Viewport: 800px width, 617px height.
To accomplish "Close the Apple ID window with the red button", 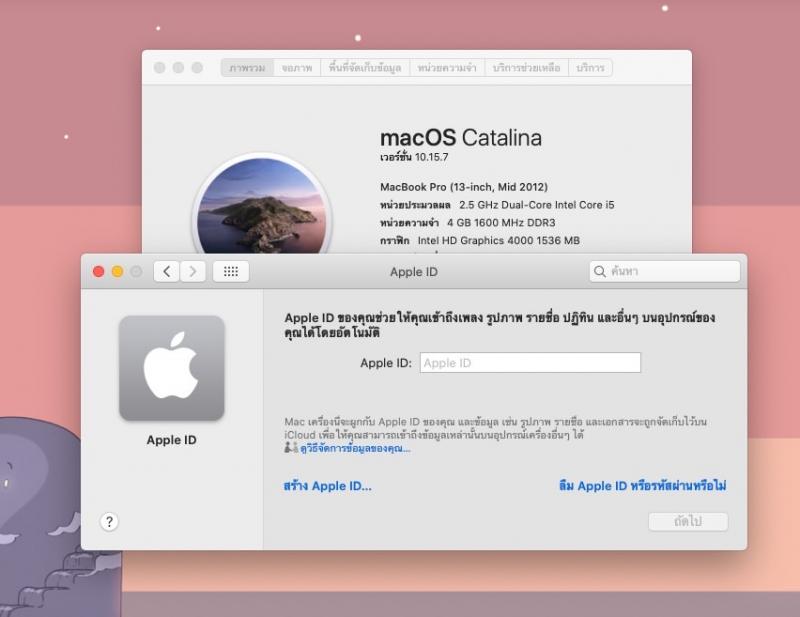I will (x=98, y=272).
